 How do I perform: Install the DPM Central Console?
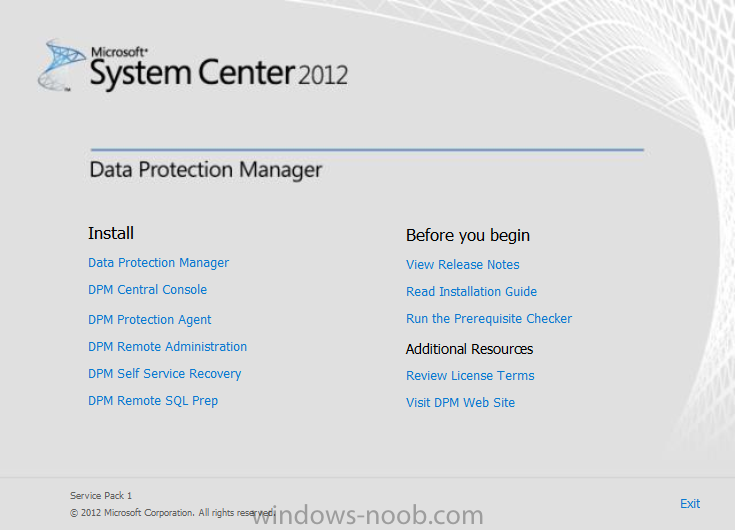(x=147, y=290)
